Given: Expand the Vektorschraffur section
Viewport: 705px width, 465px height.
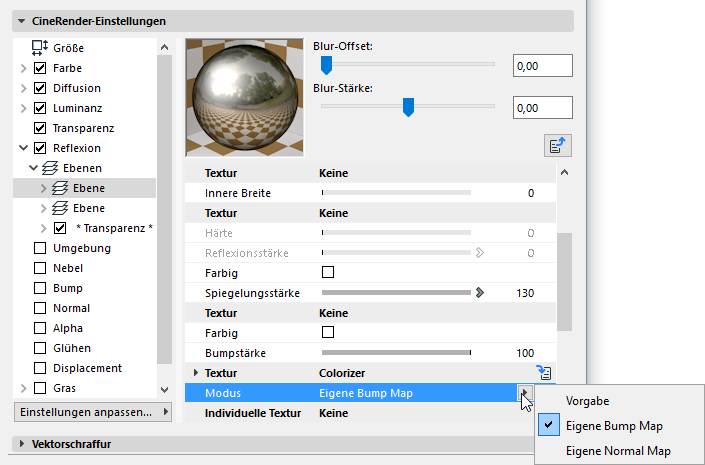Looking at the screenshot, I should pos(22,442).
